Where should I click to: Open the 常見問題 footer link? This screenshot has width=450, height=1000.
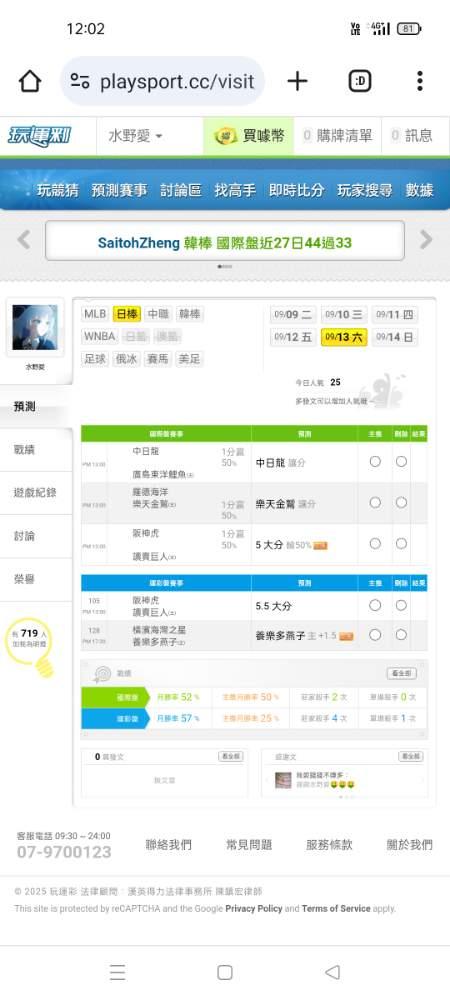tap(249, 844)
